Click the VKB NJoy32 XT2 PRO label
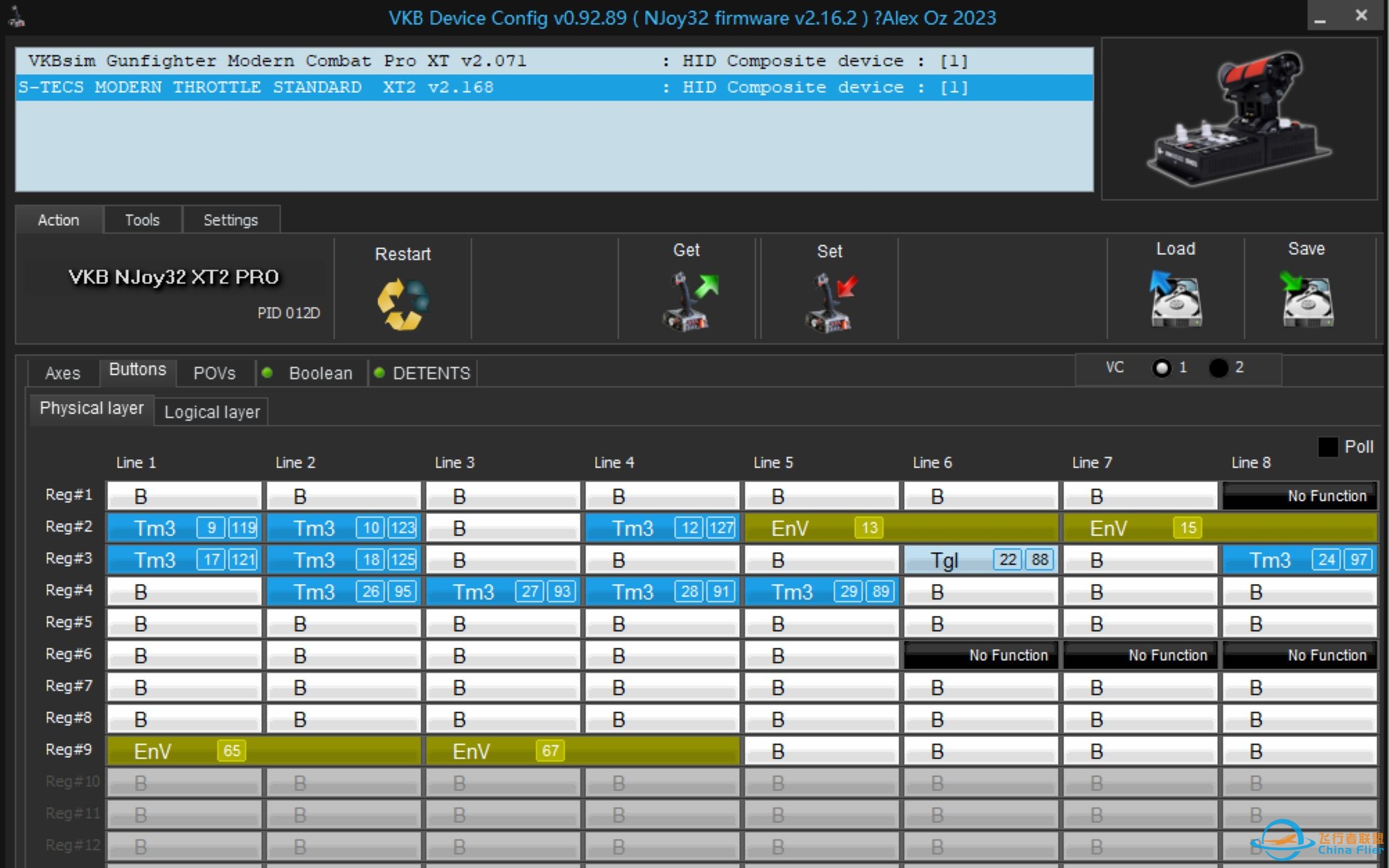 (x=173, y=277)
